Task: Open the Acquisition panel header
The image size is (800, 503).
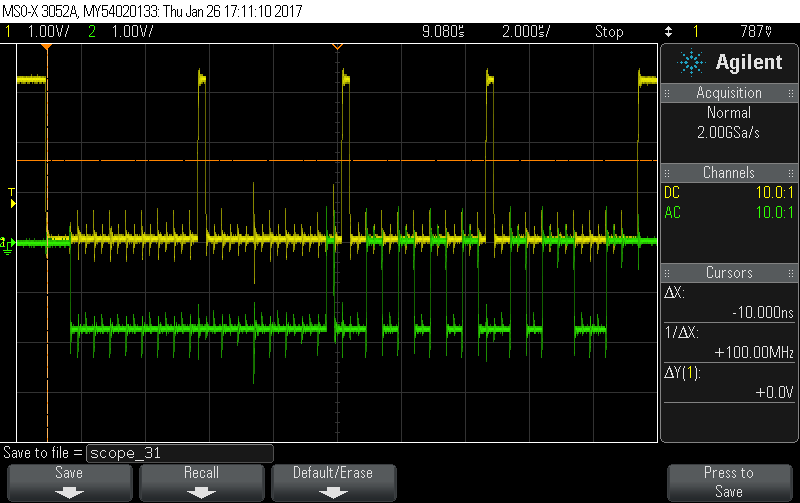Action: (729, 93)
